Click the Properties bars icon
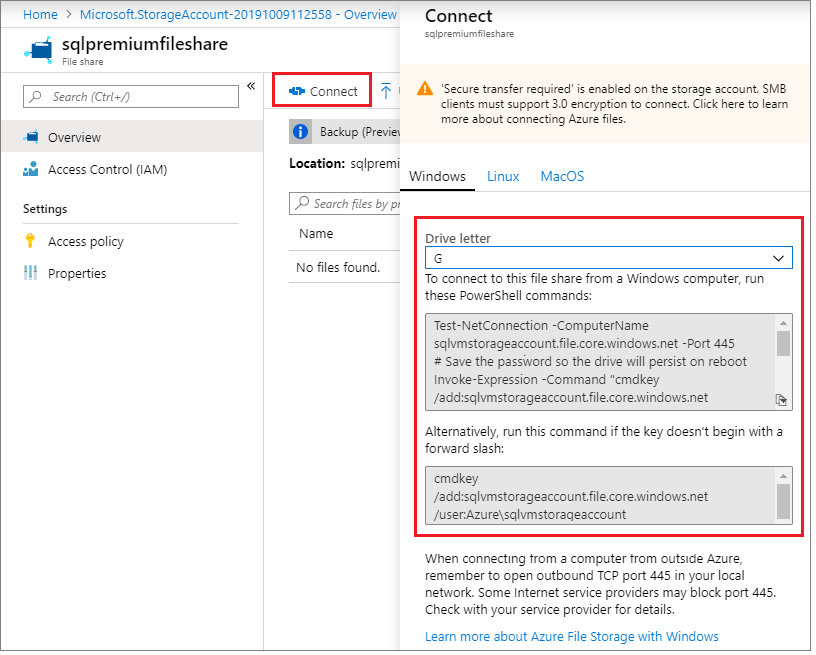This screenshot has height=655, width=816. coord(31,273)
